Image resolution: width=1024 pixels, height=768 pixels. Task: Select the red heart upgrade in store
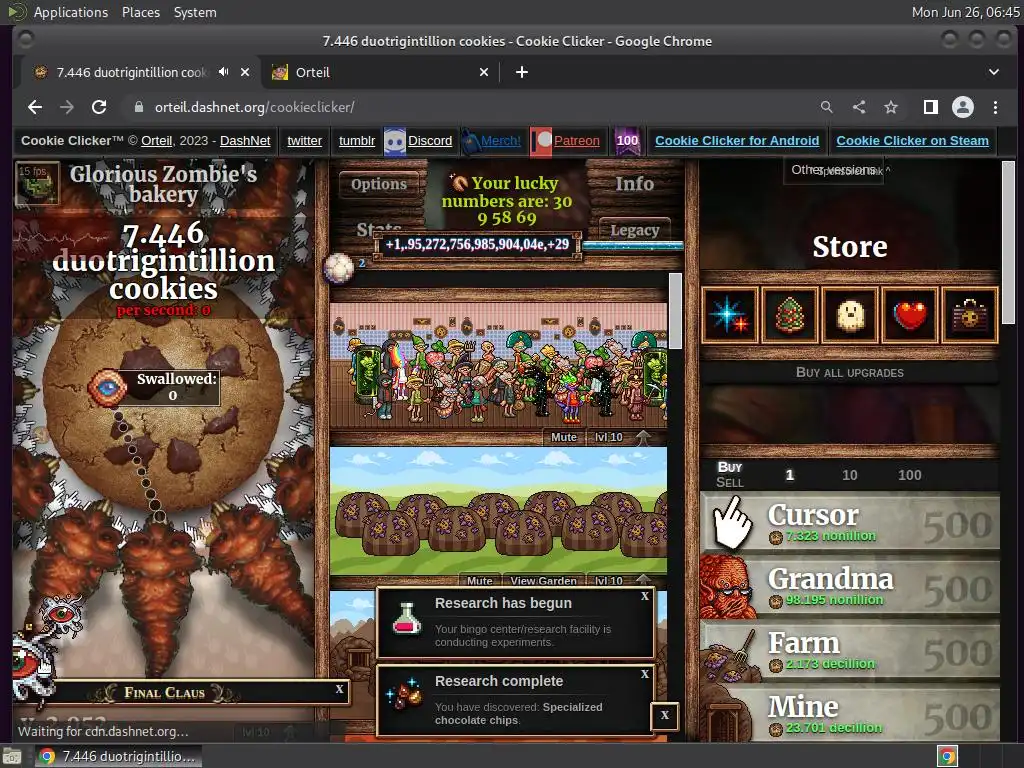pyautogui.click(x=910, y=315)
